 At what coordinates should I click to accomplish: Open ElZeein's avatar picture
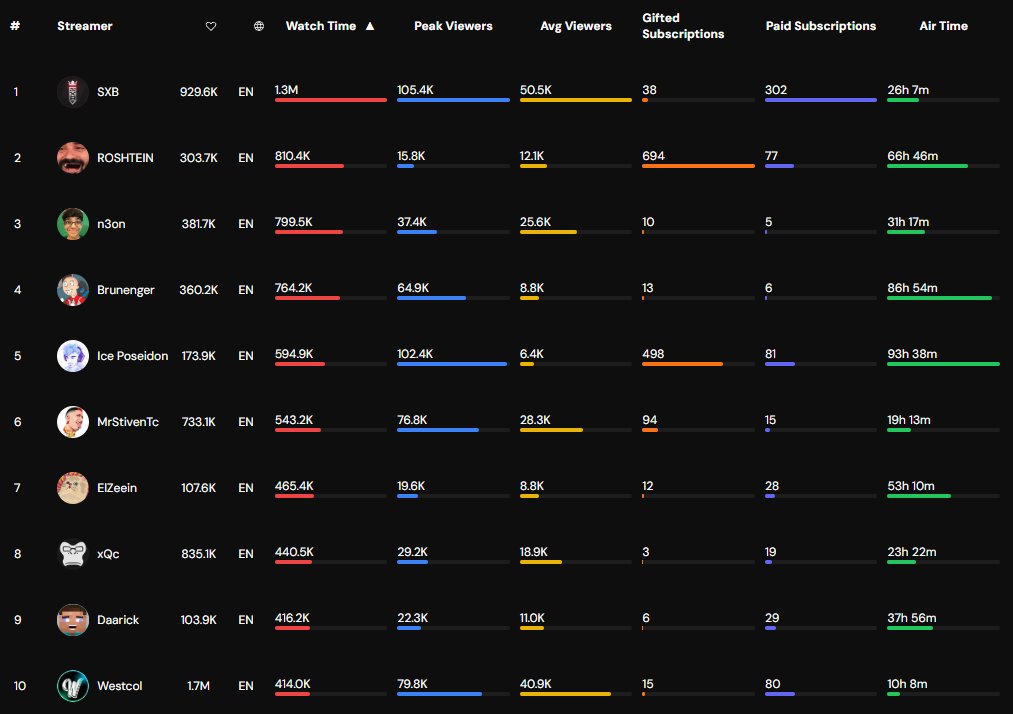click(x=73, y=487)
